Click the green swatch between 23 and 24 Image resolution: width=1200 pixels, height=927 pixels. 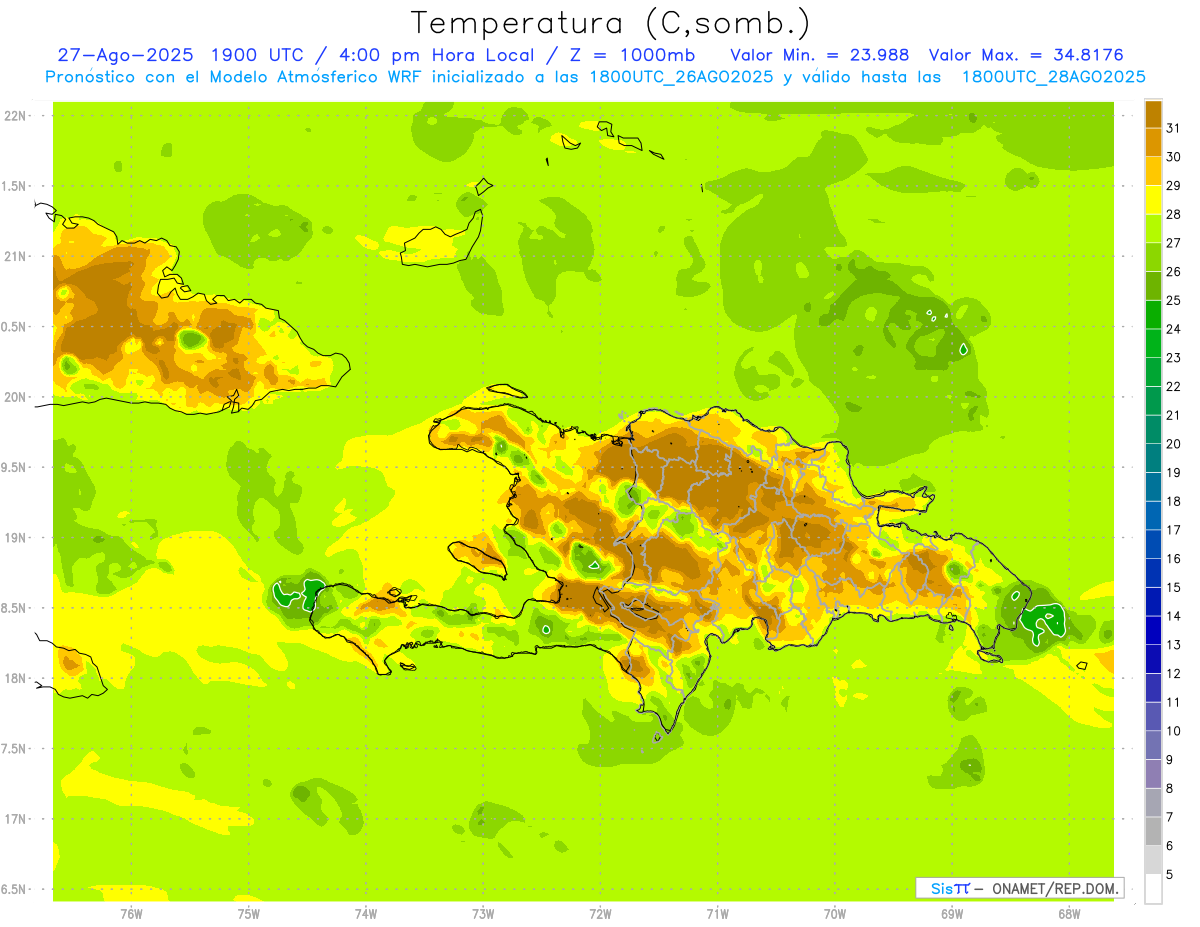(x=1153, y=343)
